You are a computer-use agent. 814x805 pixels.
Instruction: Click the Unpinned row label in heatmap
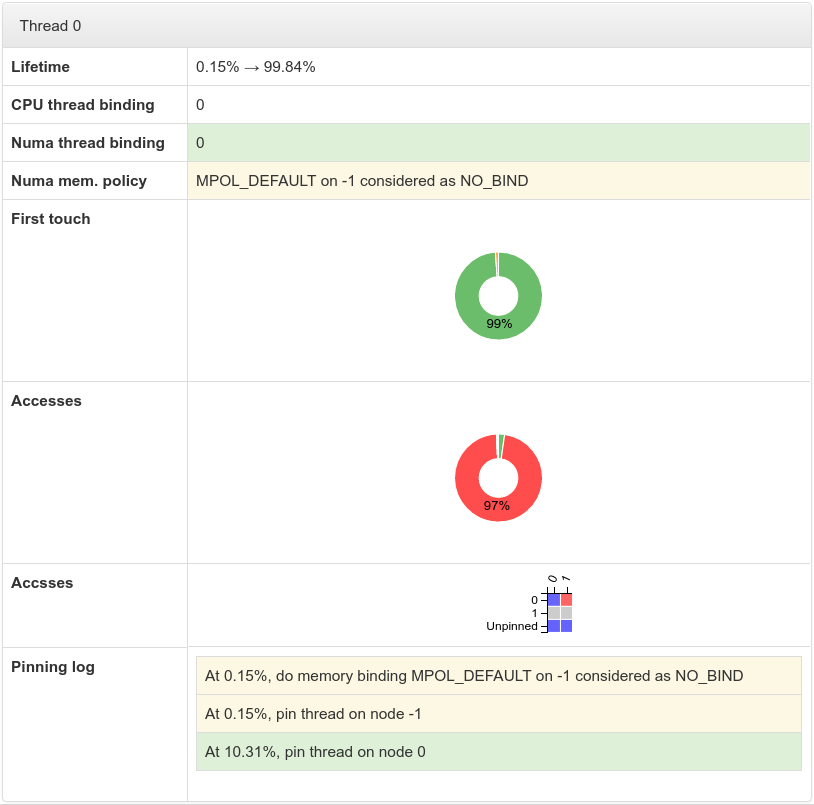[511, 627]
